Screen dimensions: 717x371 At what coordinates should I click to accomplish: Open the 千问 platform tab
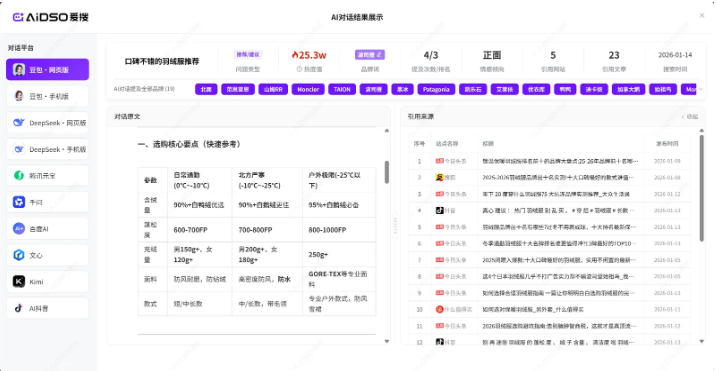48,202
